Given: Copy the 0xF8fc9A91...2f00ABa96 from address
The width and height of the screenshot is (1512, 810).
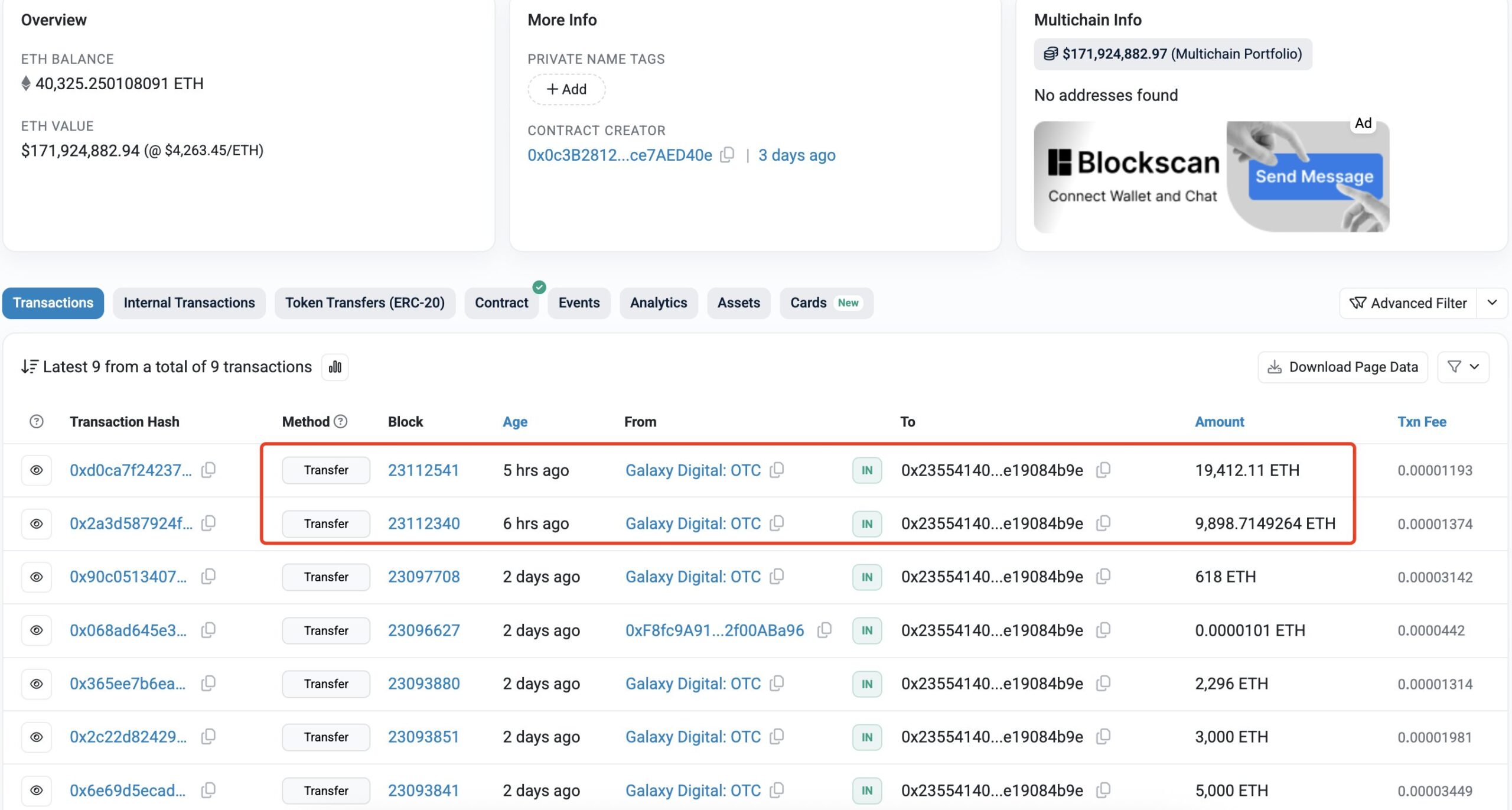Looking at the screenshot, I should 824,630.
